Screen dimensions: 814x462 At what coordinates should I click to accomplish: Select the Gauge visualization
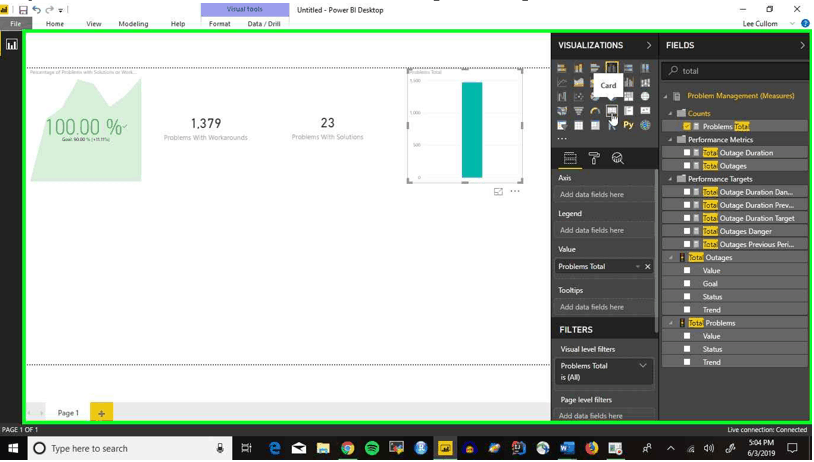click(595, 111)
